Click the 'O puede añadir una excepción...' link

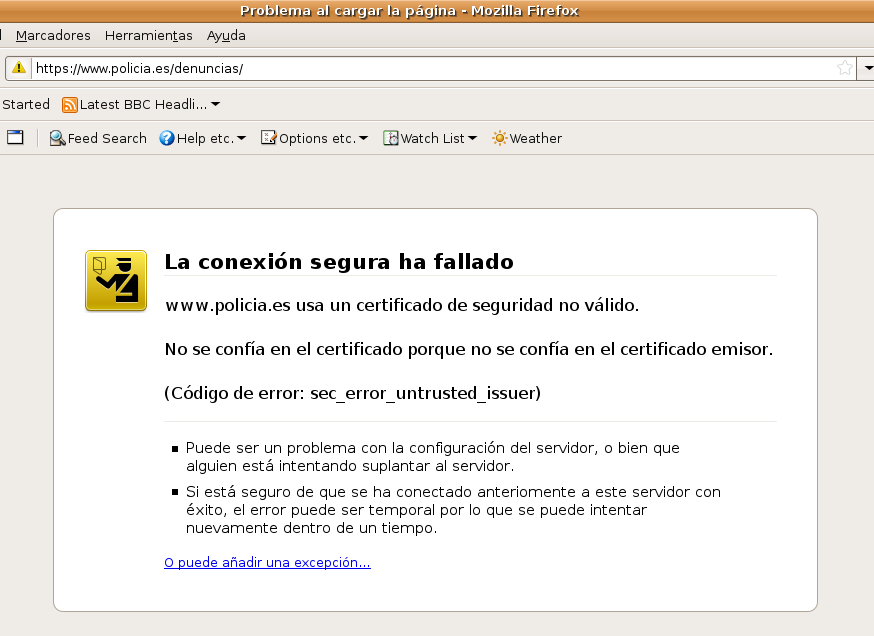pyautogui.click(x=267, y=562)
